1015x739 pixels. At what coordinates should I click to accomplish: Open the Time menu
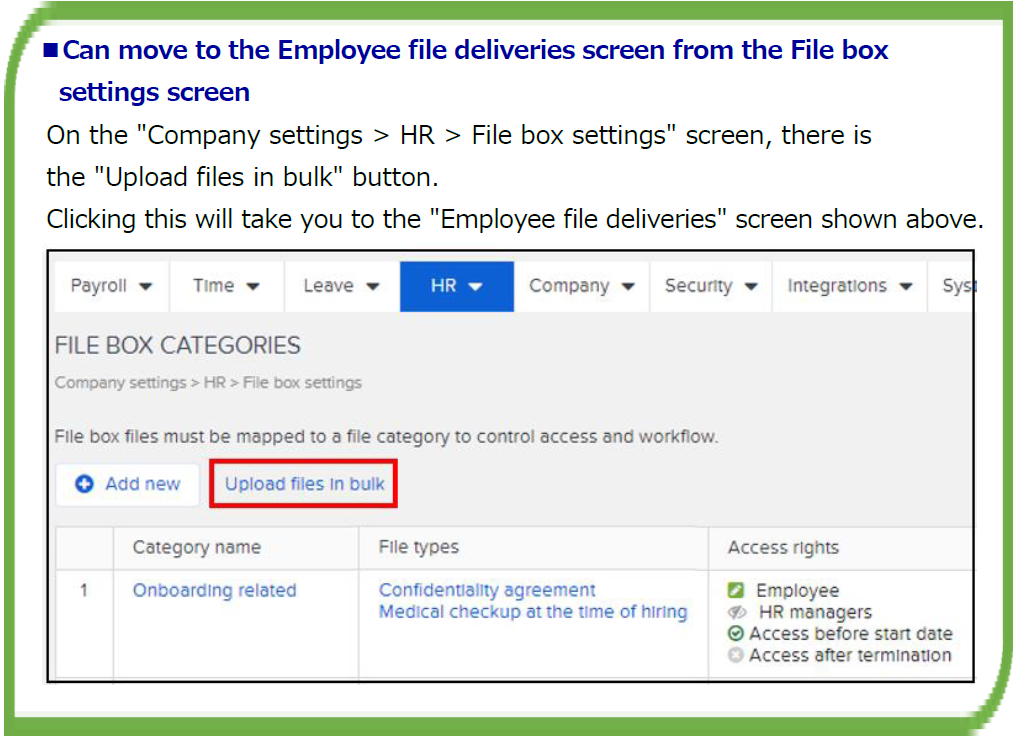pyautogui.click(x=226, y=286)
